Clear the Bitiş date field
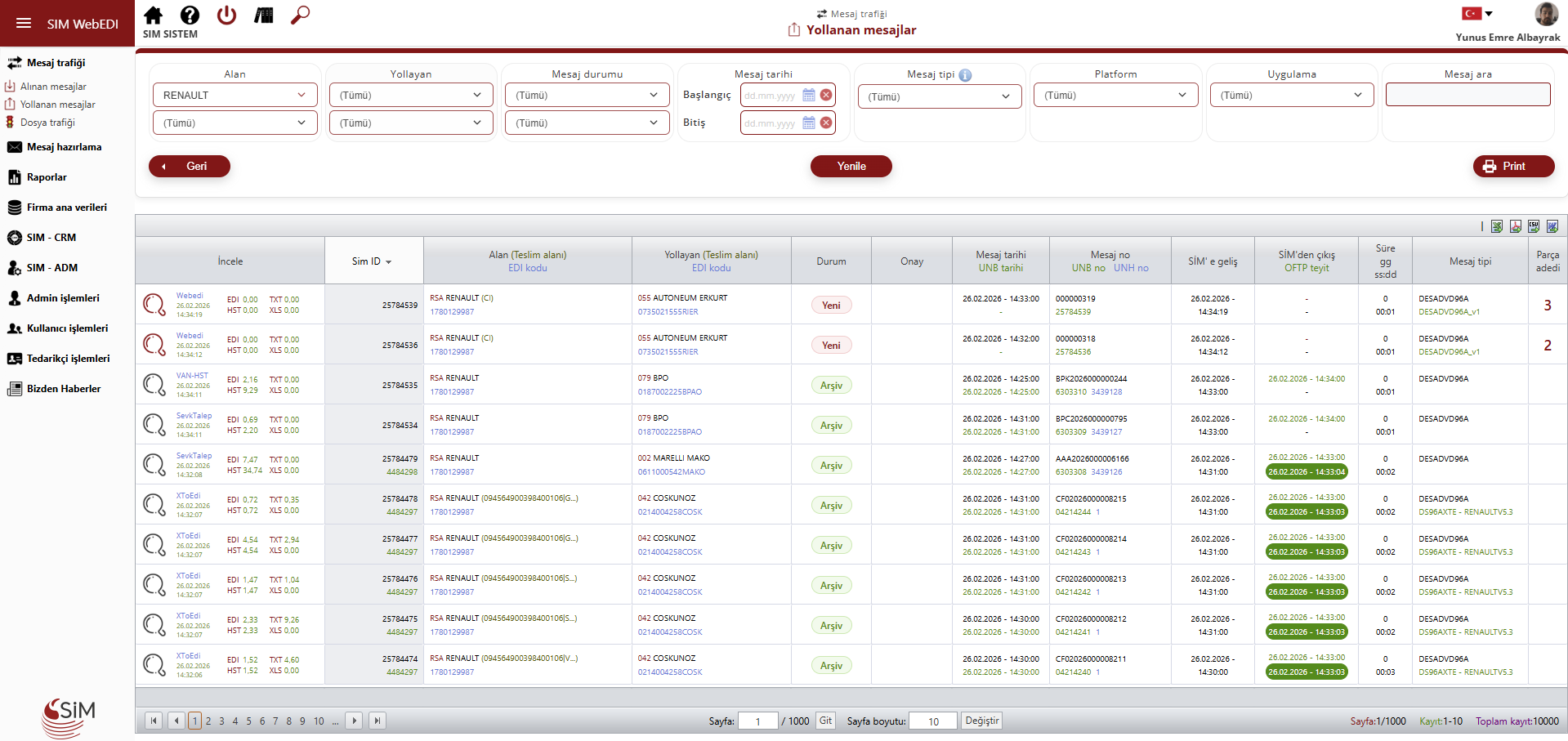Viewport: 1568px width, 741px height. tap(826, 123)
